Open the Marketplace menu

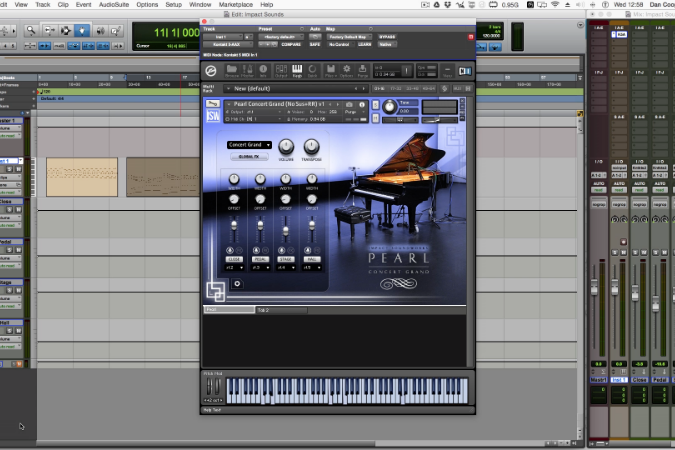coord(236,5)
